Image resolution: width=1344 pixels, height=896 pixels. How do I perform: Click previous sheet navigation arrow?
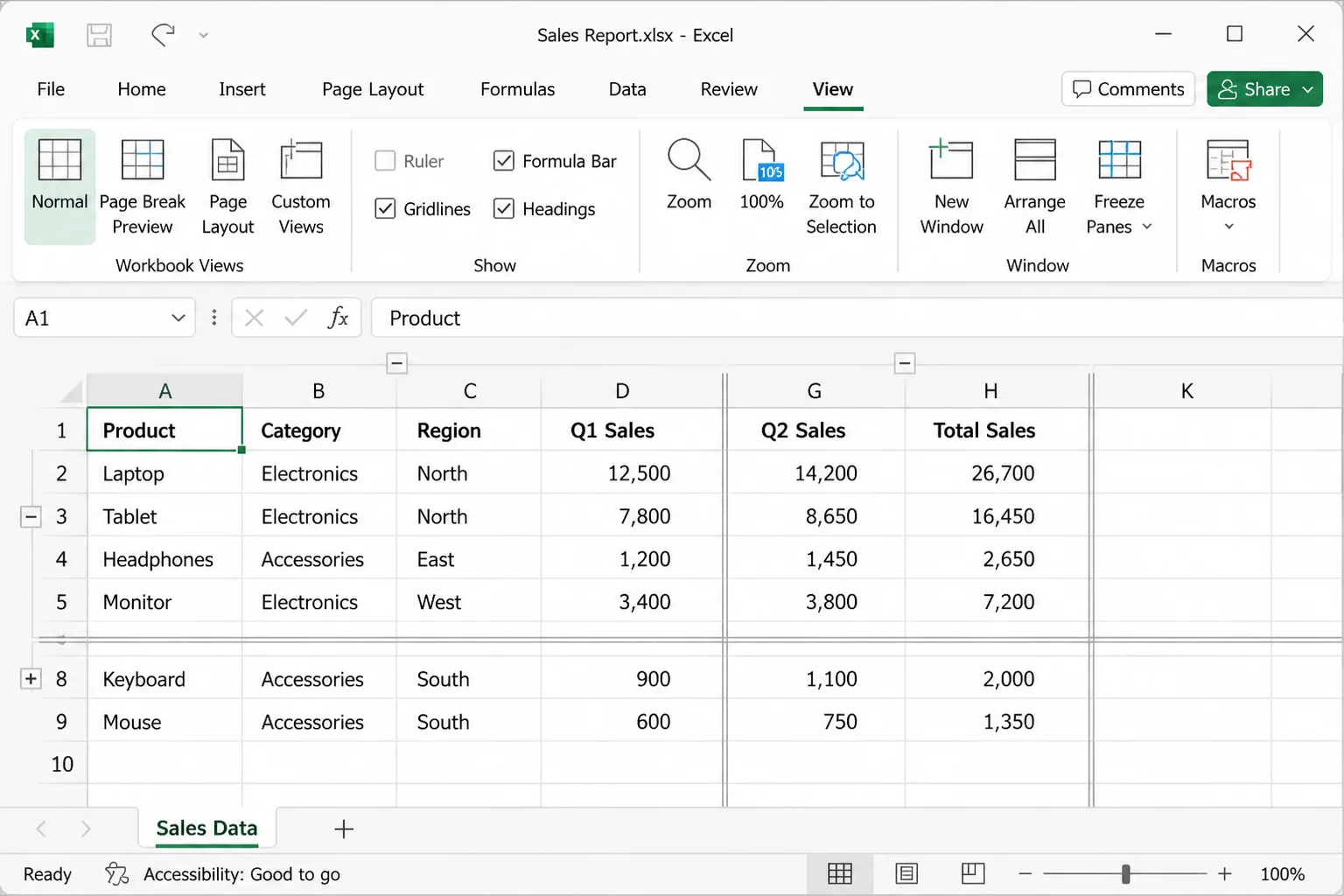click(x=41, y=829)
